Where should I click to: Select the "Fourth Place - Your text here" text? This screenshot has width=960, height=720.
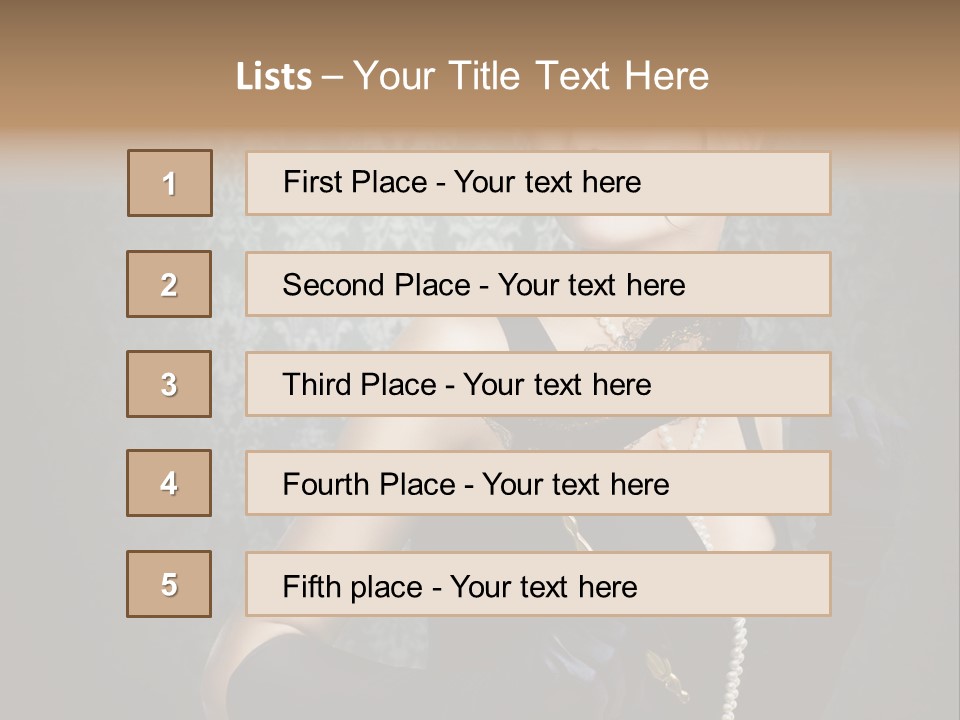[x=476, y=485]
